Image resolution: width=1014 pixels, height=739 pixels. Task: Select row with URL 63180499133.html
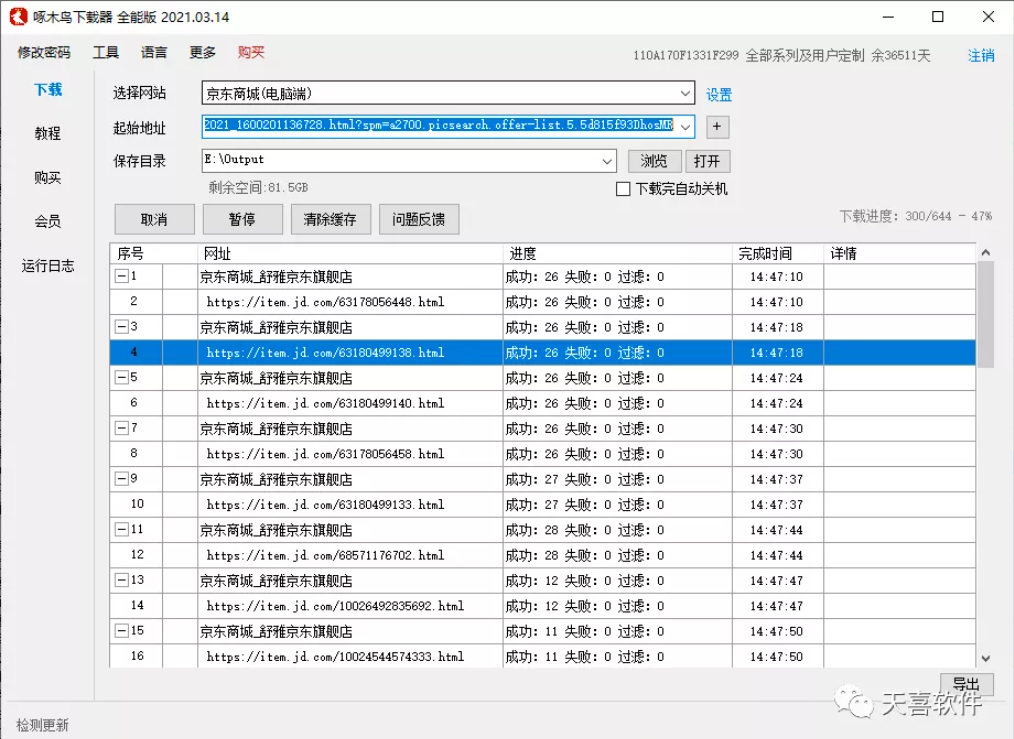(543, 504)
